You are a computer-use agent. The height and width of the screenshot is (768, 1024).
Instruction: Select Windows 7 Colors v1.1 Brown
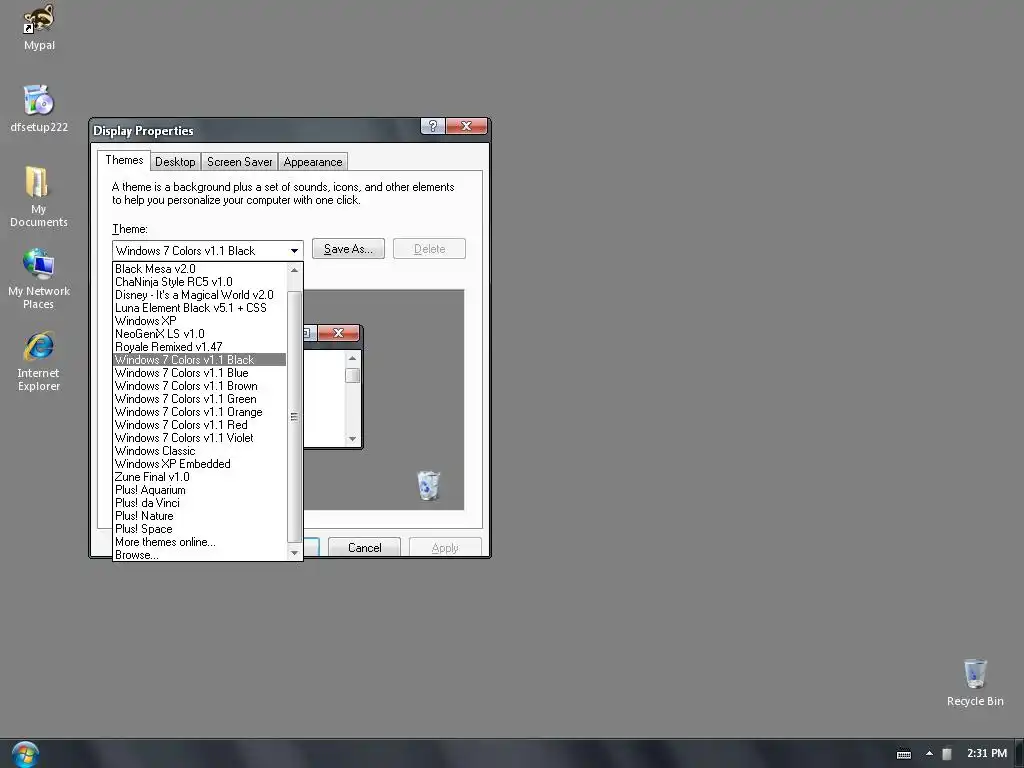[x=199, y=386]
